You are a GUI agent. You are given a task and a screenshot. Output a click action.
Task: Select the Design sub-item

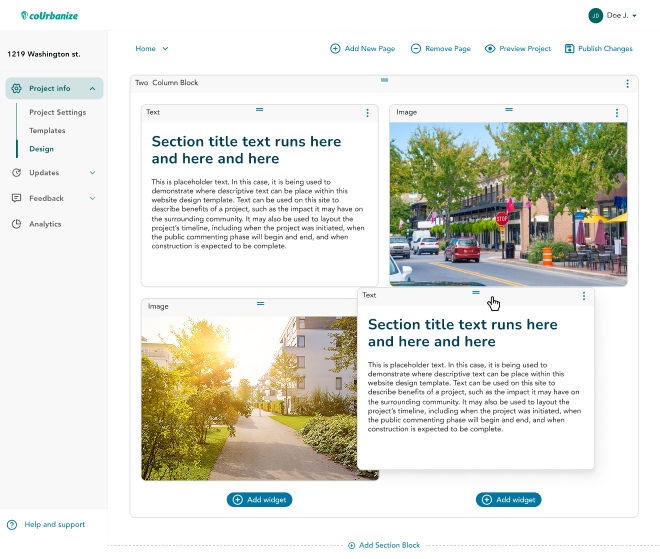(x=41, y=149)
